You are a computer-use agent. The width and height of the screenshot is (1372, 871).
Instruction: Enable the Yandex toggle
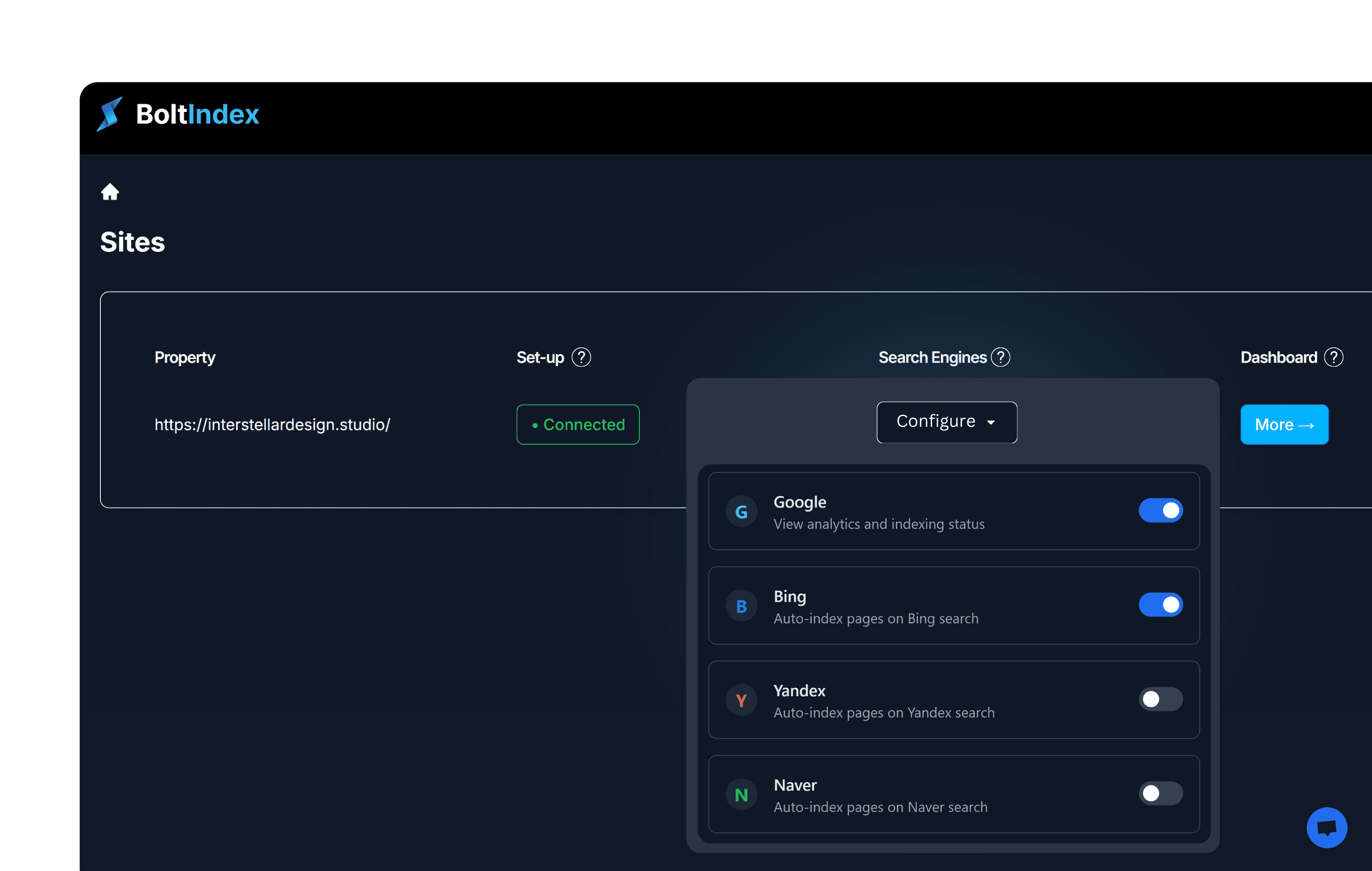(1161, 699)
